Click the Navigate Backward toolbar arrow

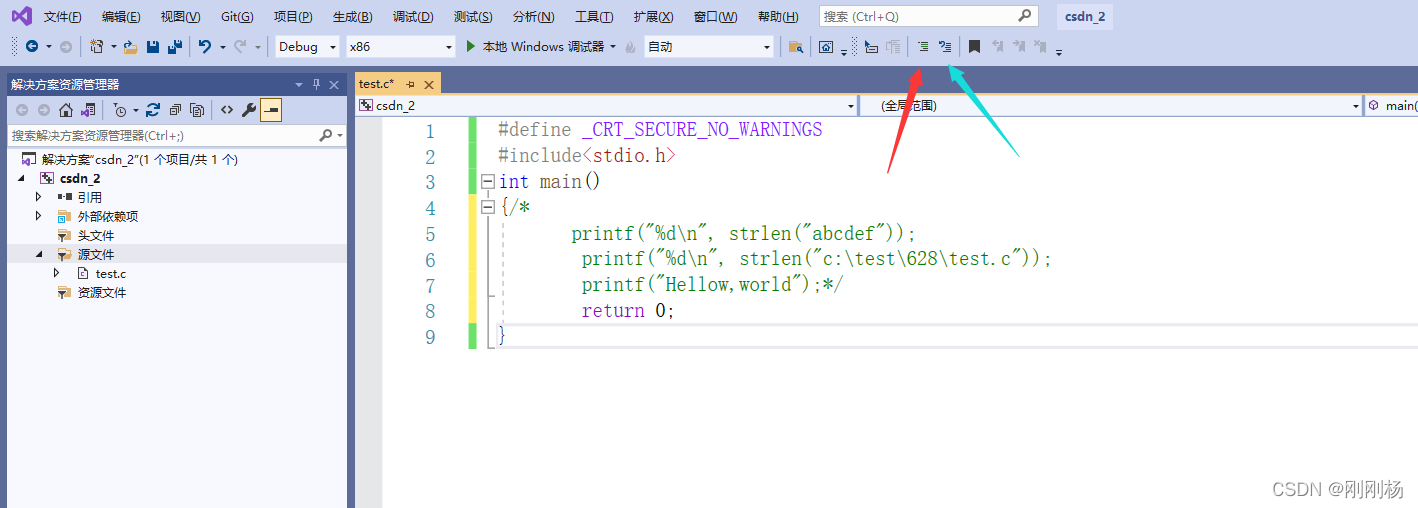click(32, 46)
